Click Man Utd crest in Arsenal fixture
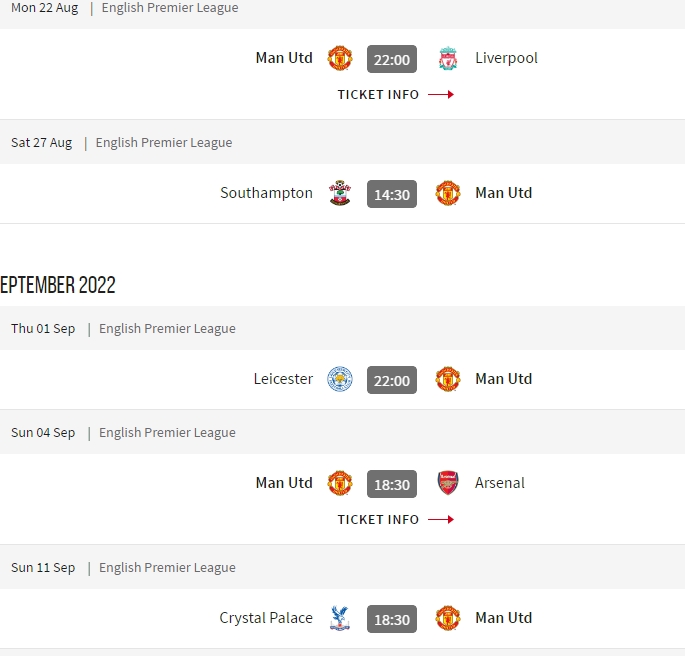Viewport: 685px width, 656px height. tap(340, 483)
